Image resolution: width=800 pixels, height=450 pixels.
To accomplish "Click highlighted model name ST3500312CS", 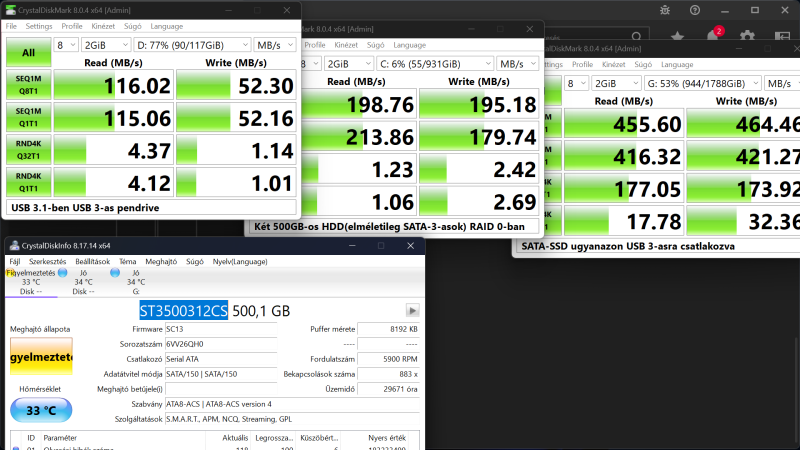I will (184, 311).
